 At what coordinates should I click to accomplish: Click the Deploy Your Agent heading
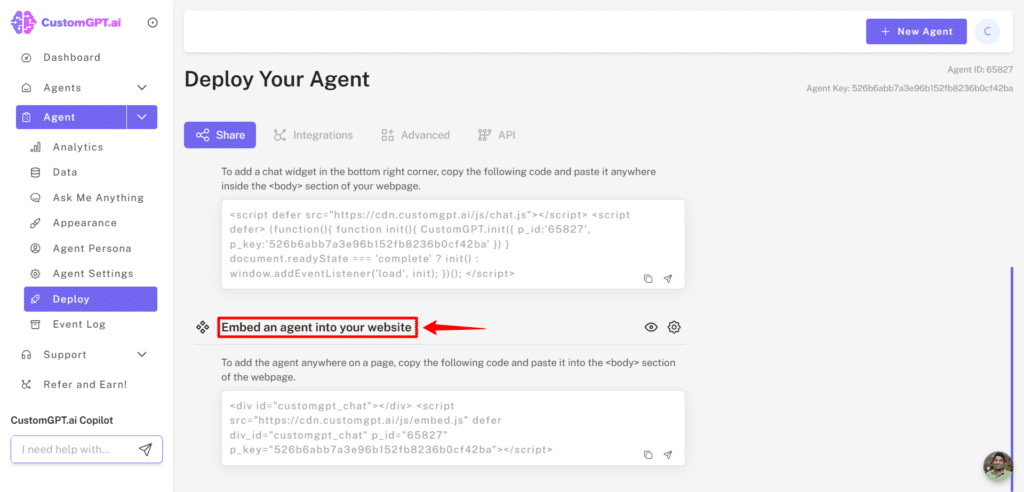(277, 80)
